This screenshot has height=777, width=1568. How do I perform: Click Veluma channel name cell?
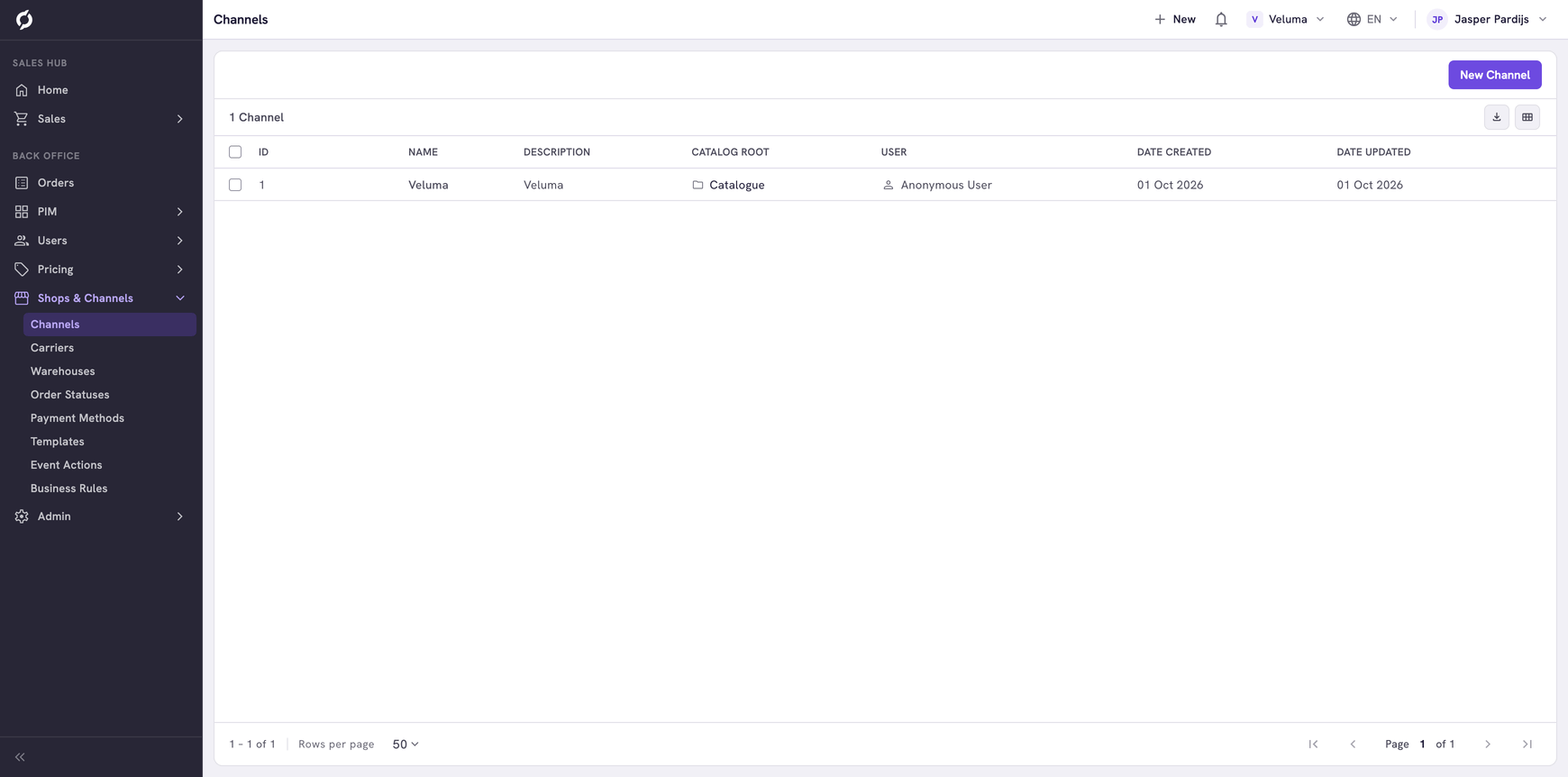[x=428, y=185]
